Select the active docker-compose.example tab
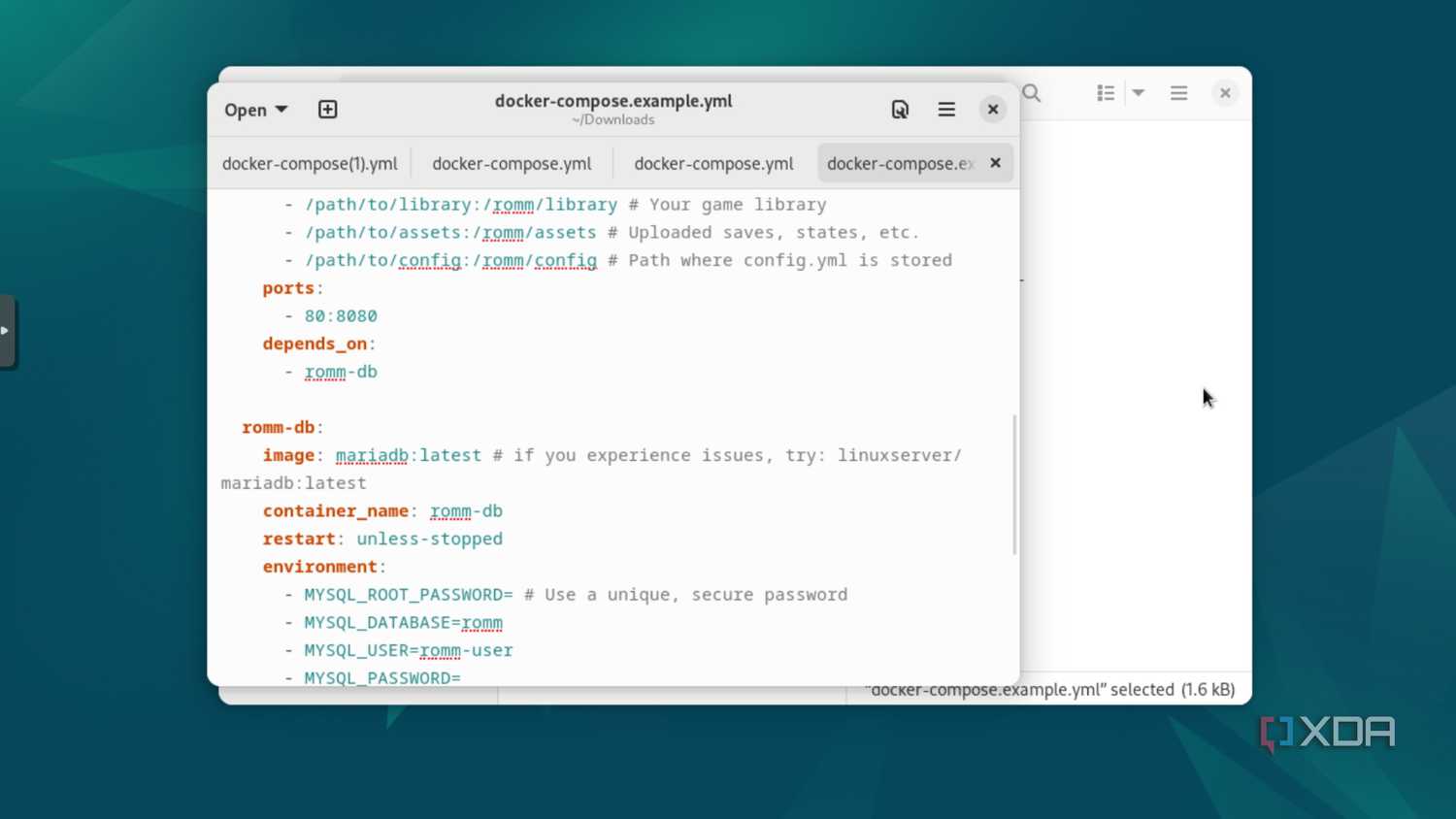Screen dimensions: 1456x819 point(900,163)
